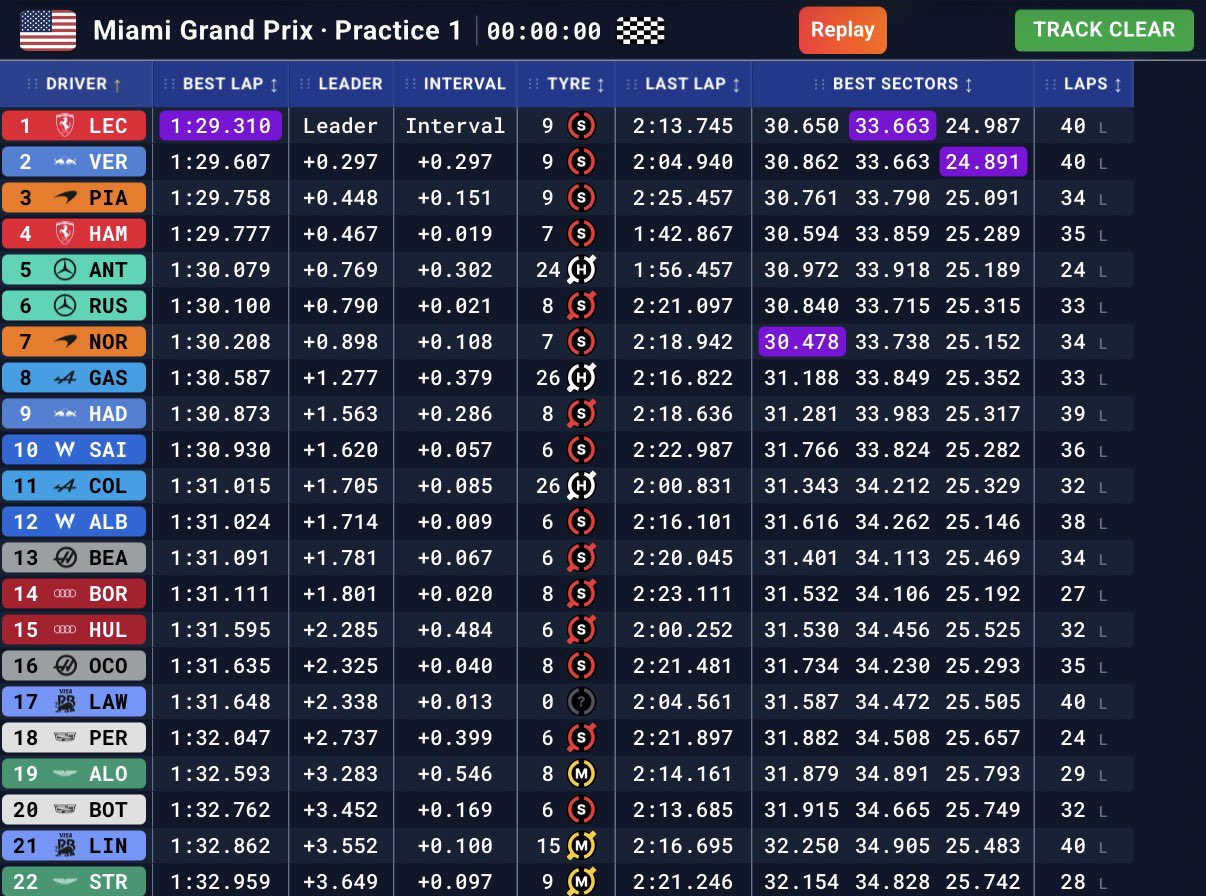Select the GAS driver badge
This screenshot has height=896, width=1206.
pos(74,378)
